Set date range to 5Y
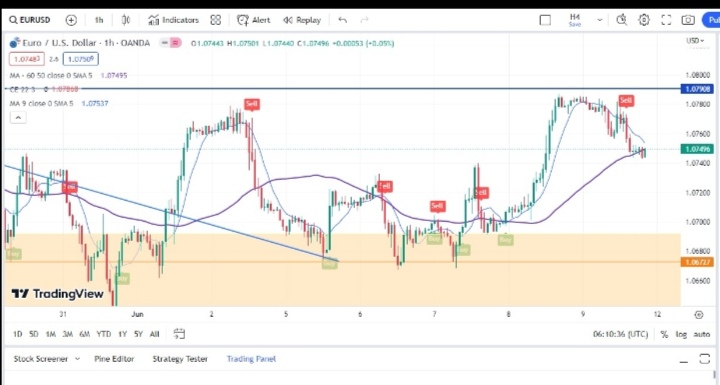 (x=138, y=334)
